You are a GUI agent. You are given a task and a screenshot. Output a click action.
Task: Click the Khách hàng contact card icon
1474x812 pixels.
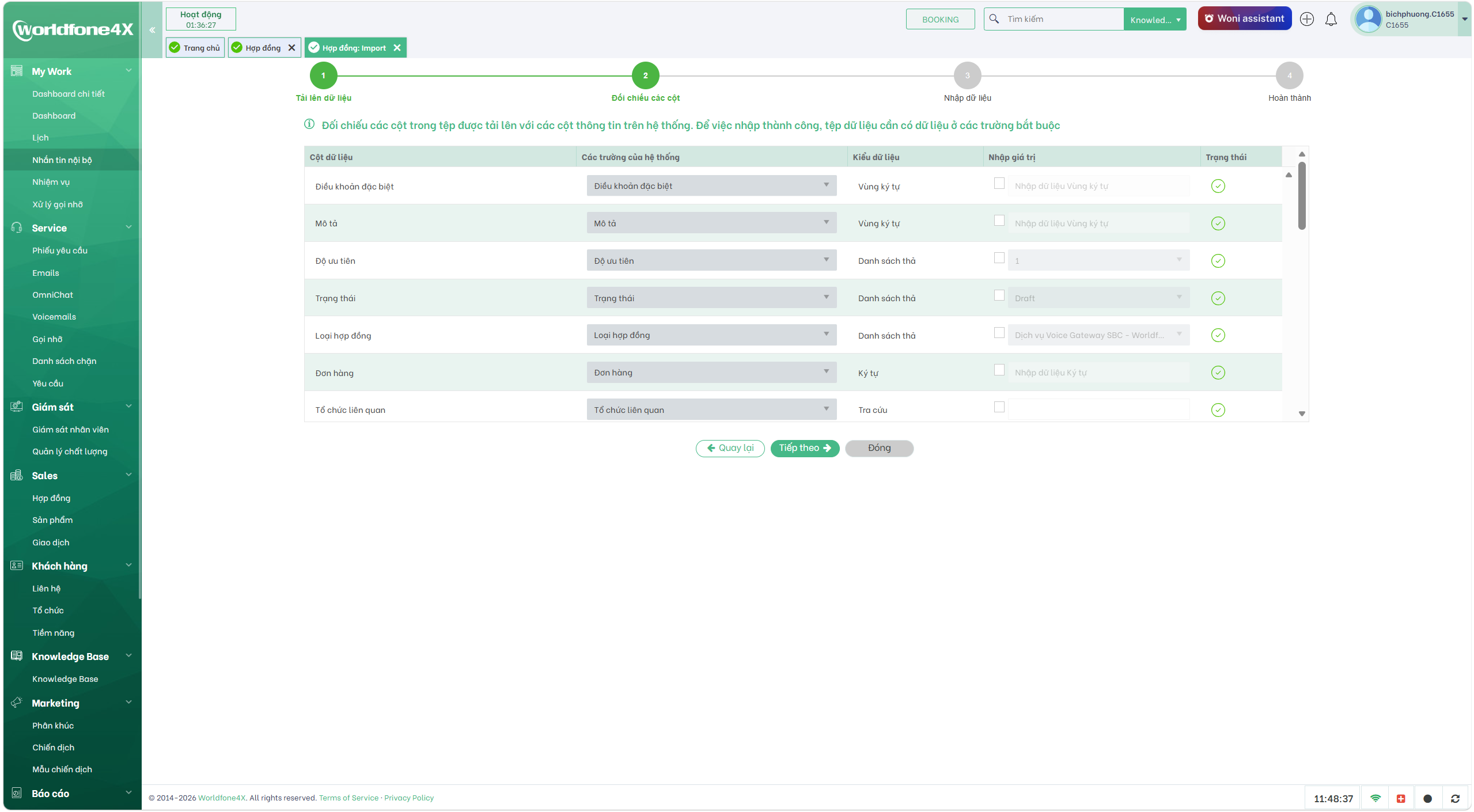click(x=17, y=566)
